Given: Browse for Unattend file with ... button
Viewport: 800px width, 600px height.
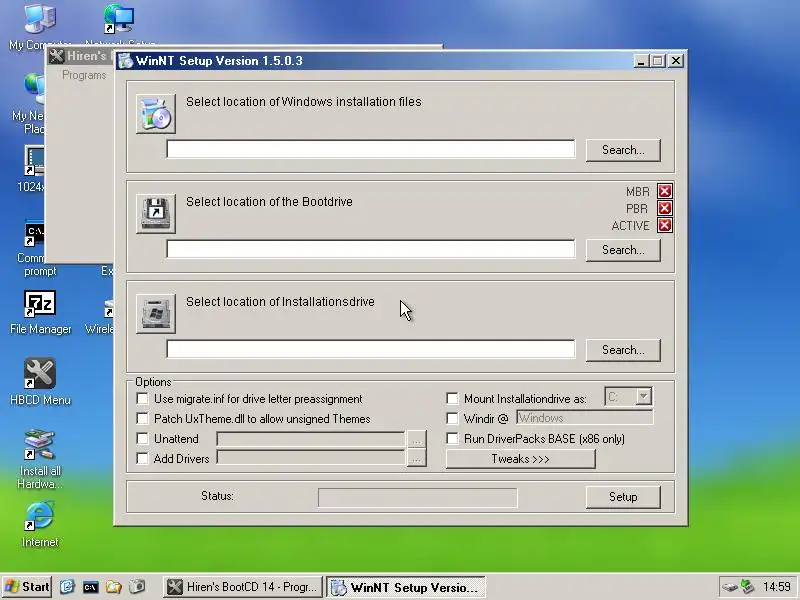Looking at the screenshot, I should (x=416, y=439).
